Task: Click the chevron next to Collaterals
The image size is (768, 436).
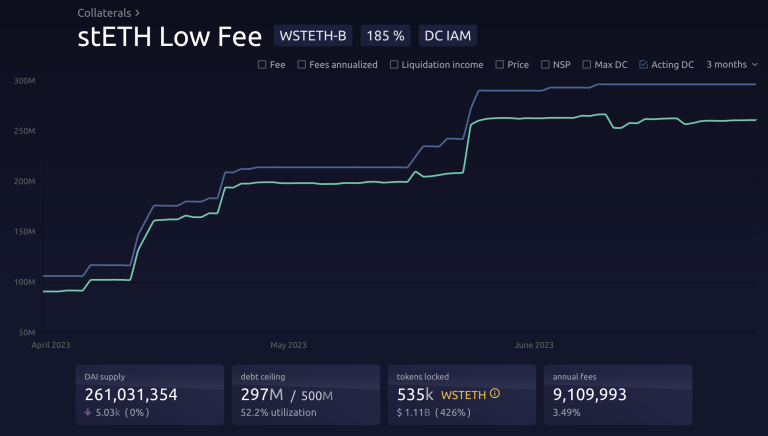Action: coord(137,13)
